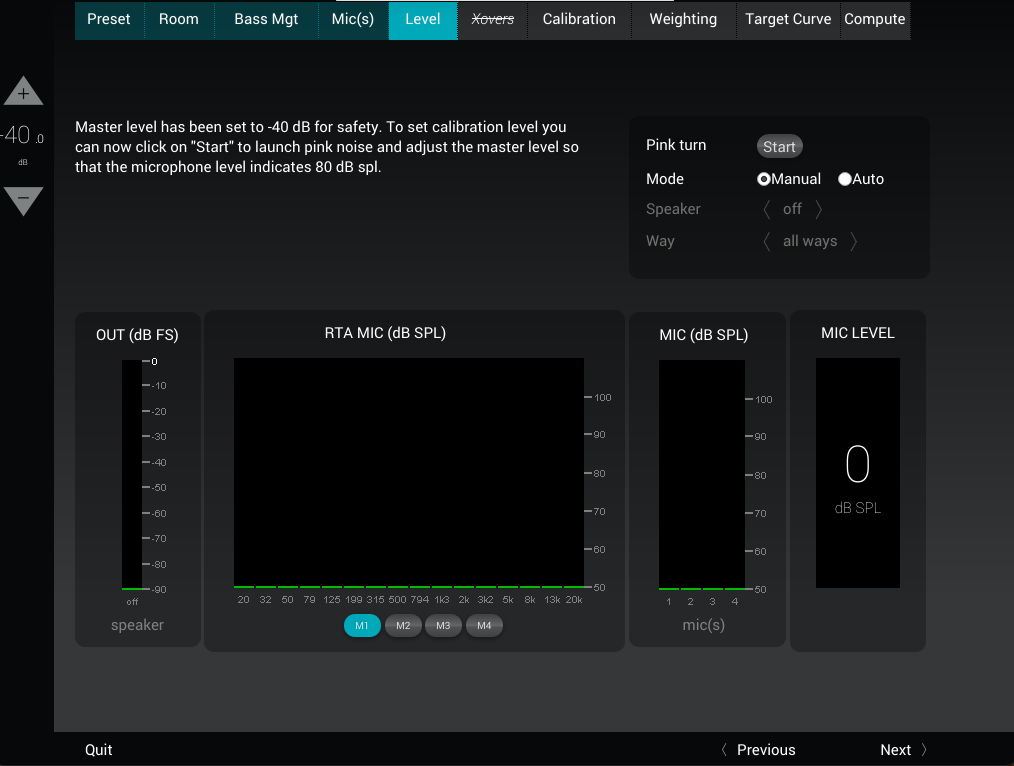The width and height of the screenshot is (1014, 766).
Task: Switch to the Target Curve tab
Action: click(x=788, y=19)
